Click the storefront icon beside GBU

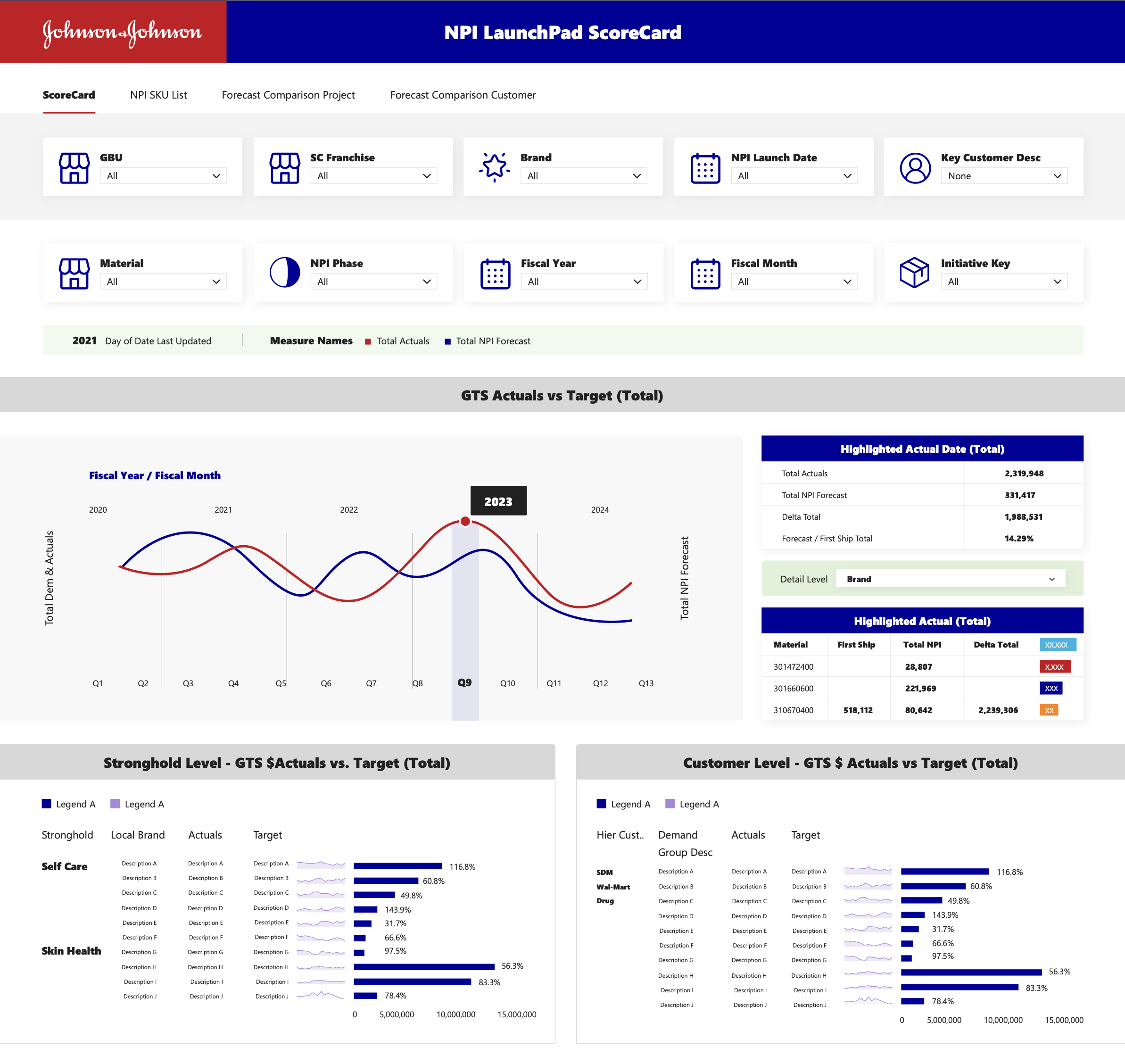click(74, 168)
